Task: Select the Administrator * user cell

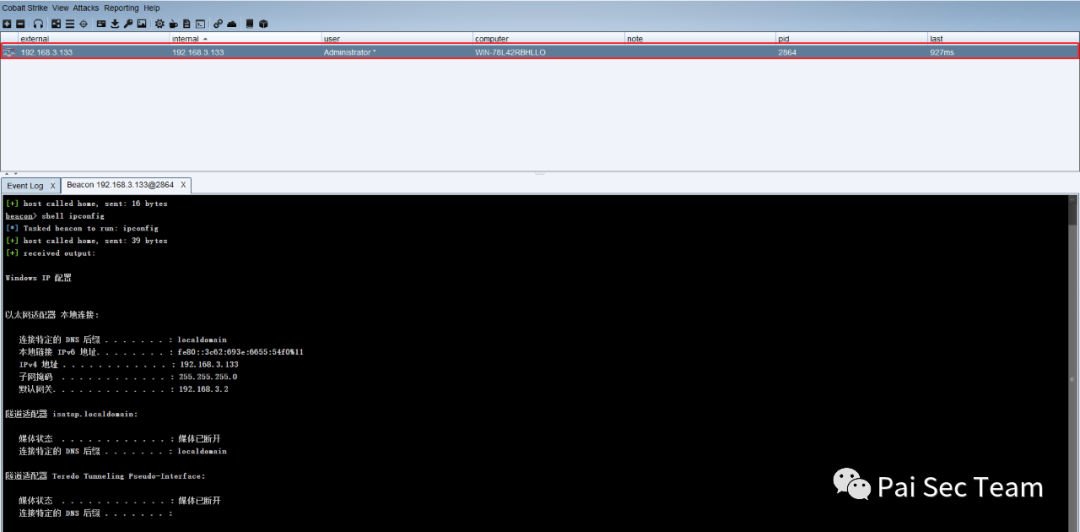Action: pos(350,52)
